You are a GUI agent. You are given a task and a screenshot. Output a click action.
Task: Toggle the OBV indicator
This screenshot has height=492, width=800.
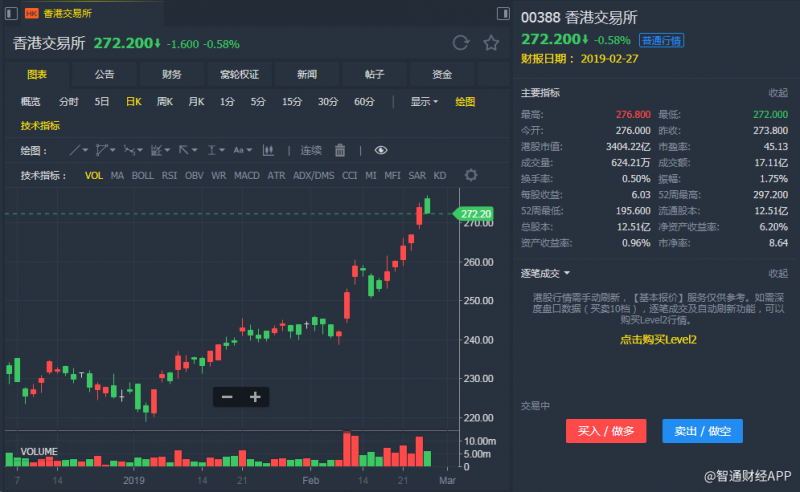194,176
